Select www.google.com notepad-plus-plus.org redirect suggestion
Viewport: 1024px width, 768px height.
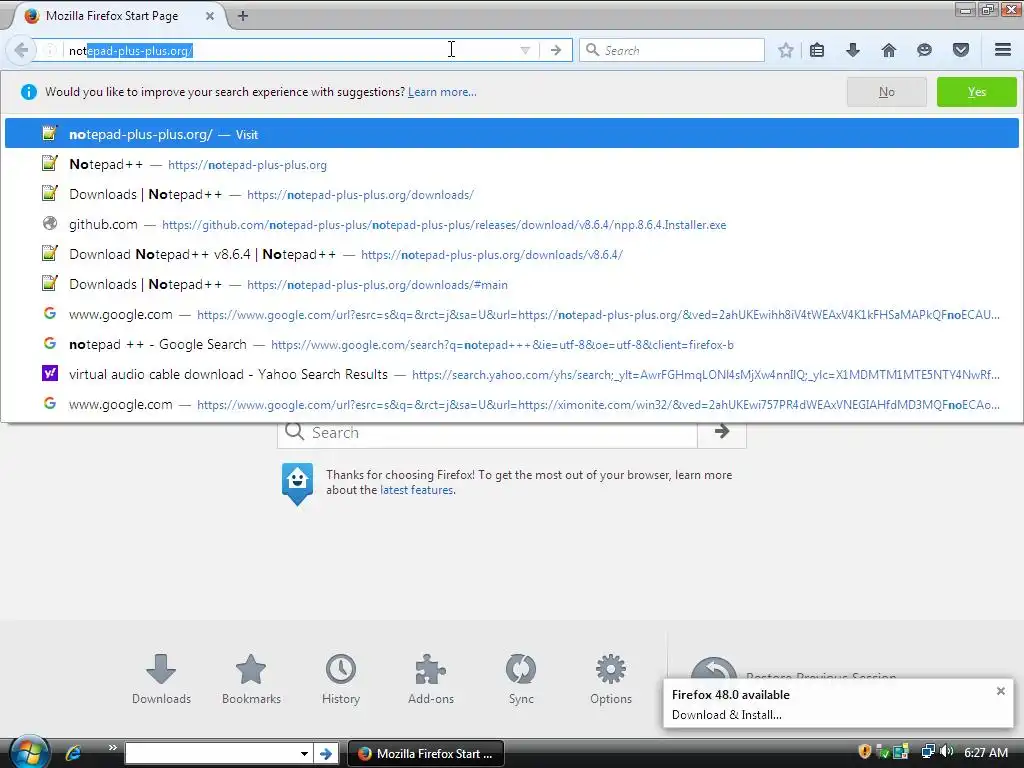(x=511, y=315)
